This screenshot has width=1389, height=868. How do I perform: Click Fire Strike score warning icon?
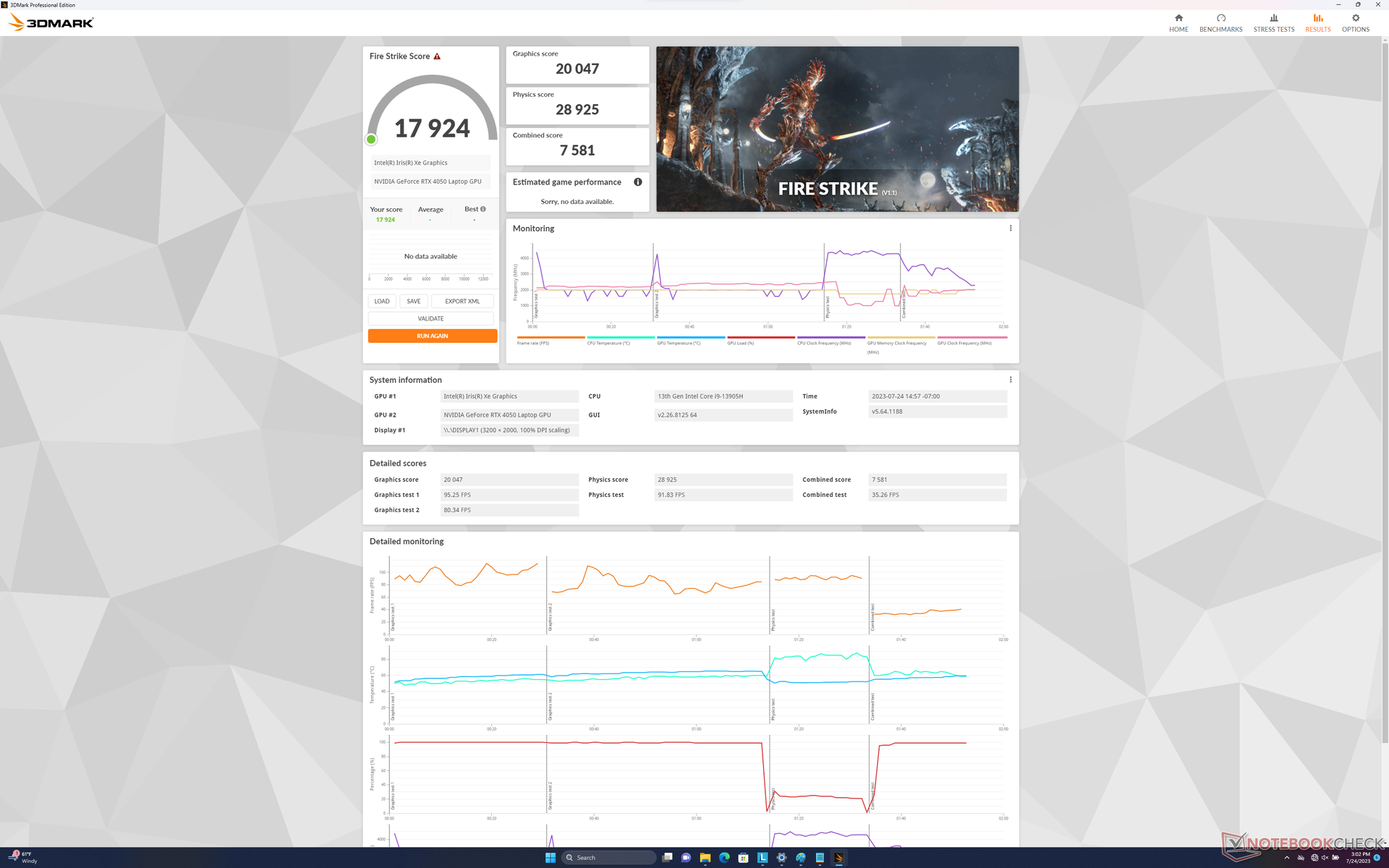437,56
